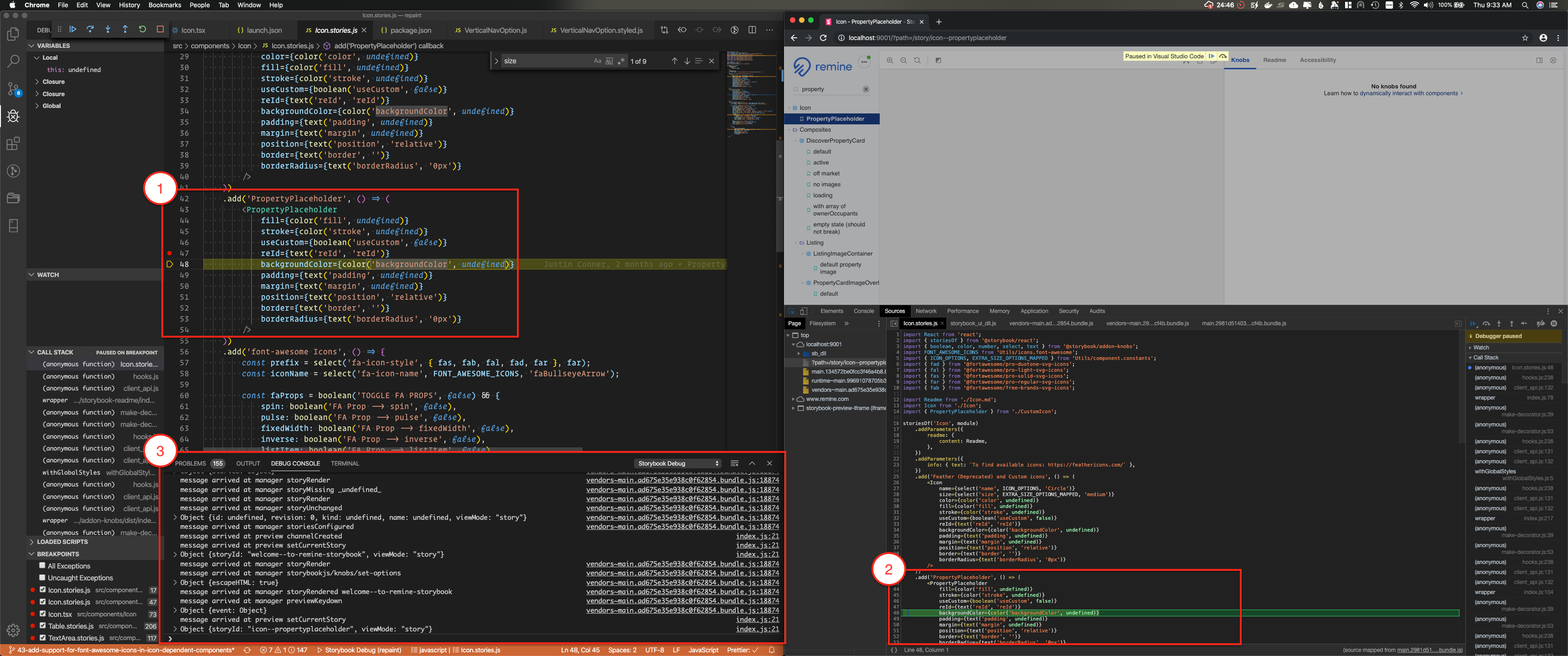Open the Bookmarks menu in macOS menu bar
The width and height of the screenshot is (1568, 656).
(x=165, y=5)
